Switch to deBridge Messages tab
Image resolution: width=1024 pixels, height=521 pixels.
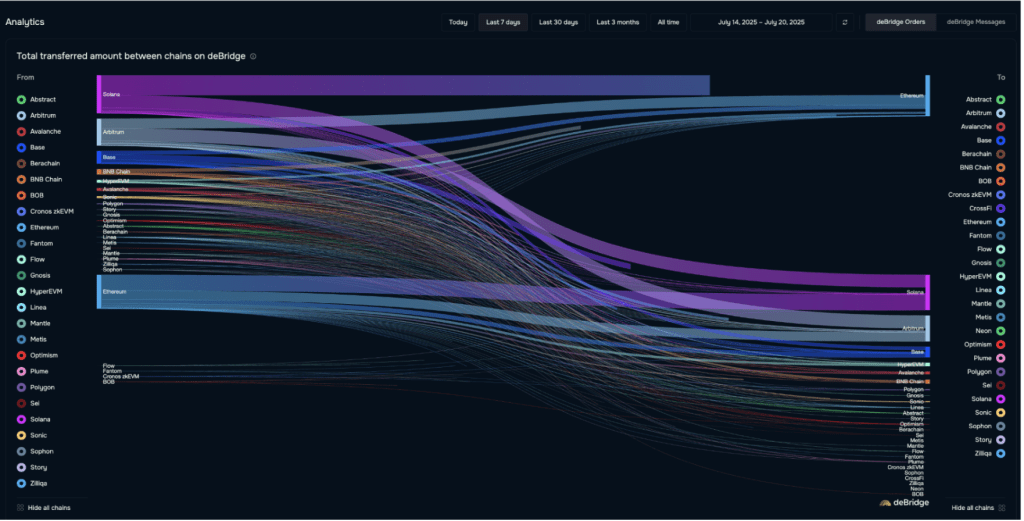click(x=976, y=22)
